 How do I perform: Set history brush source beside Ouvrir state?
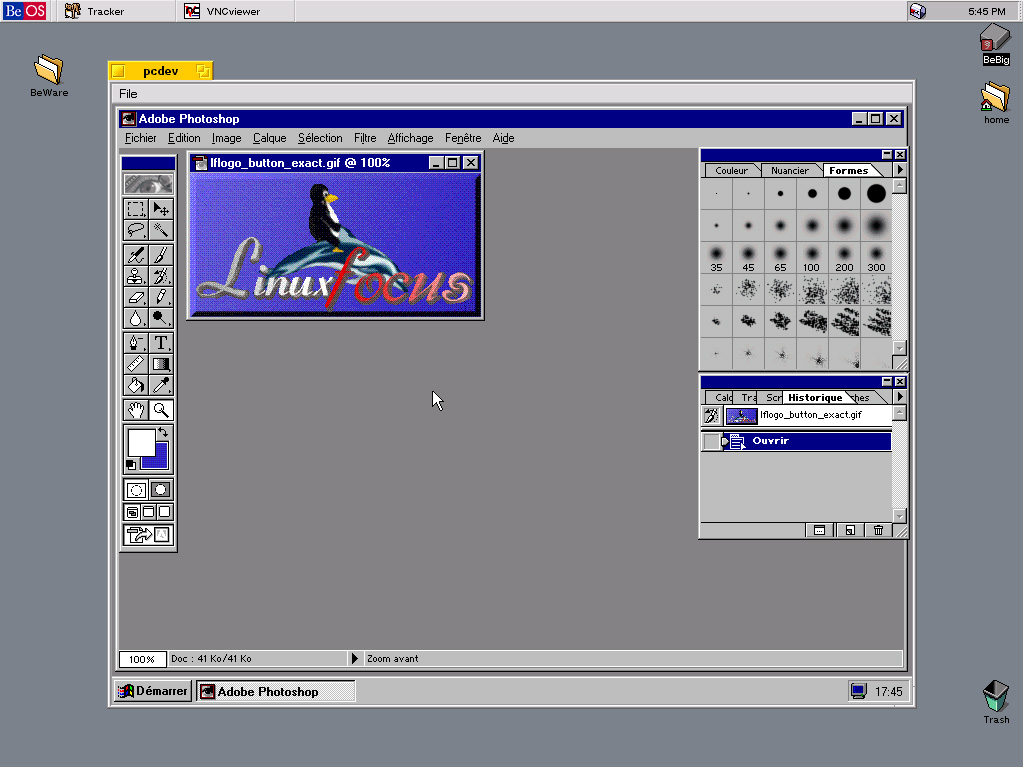[x=711, y=441]
